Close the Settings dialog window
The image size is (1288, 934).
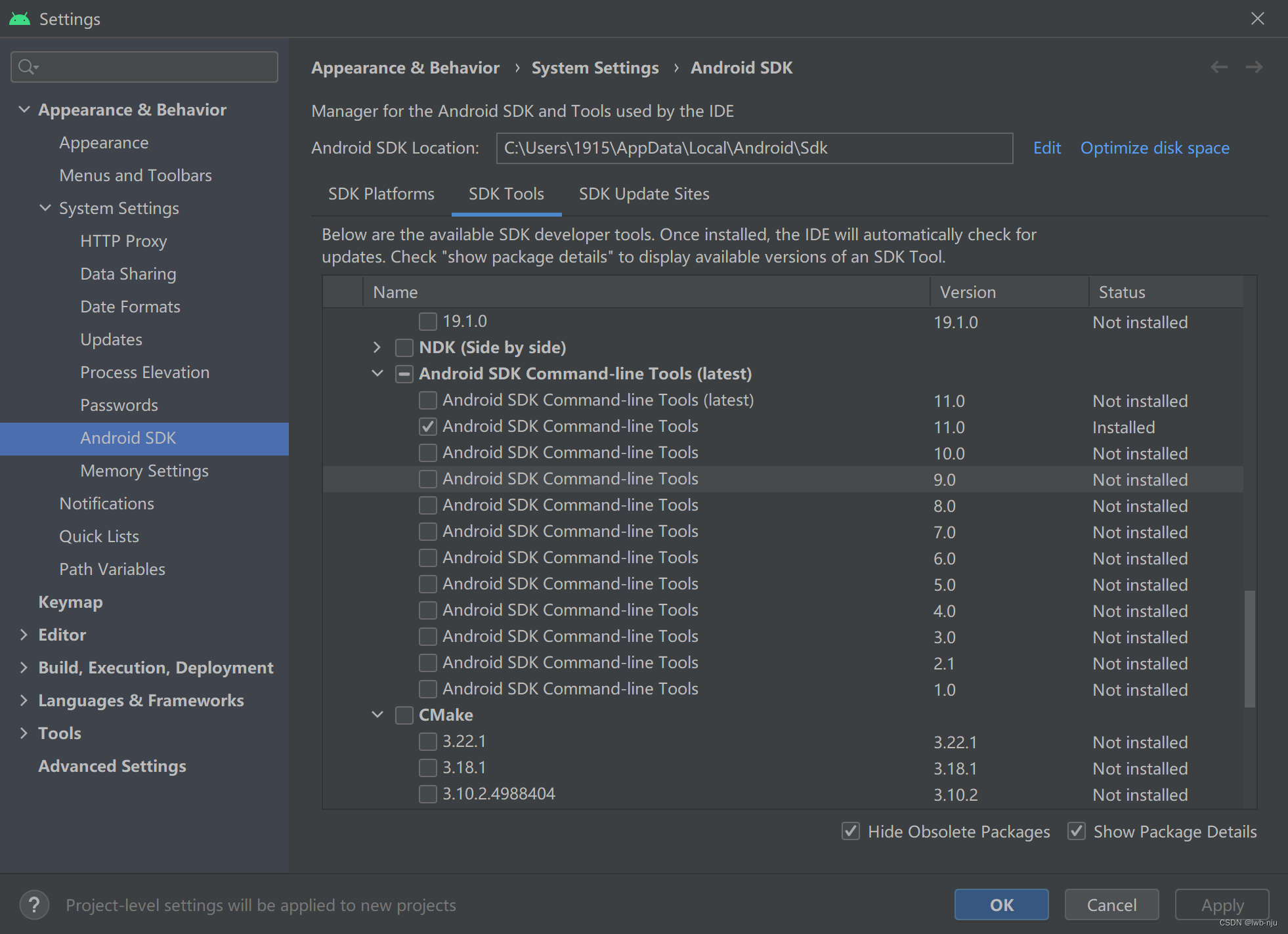point(1257,18)
